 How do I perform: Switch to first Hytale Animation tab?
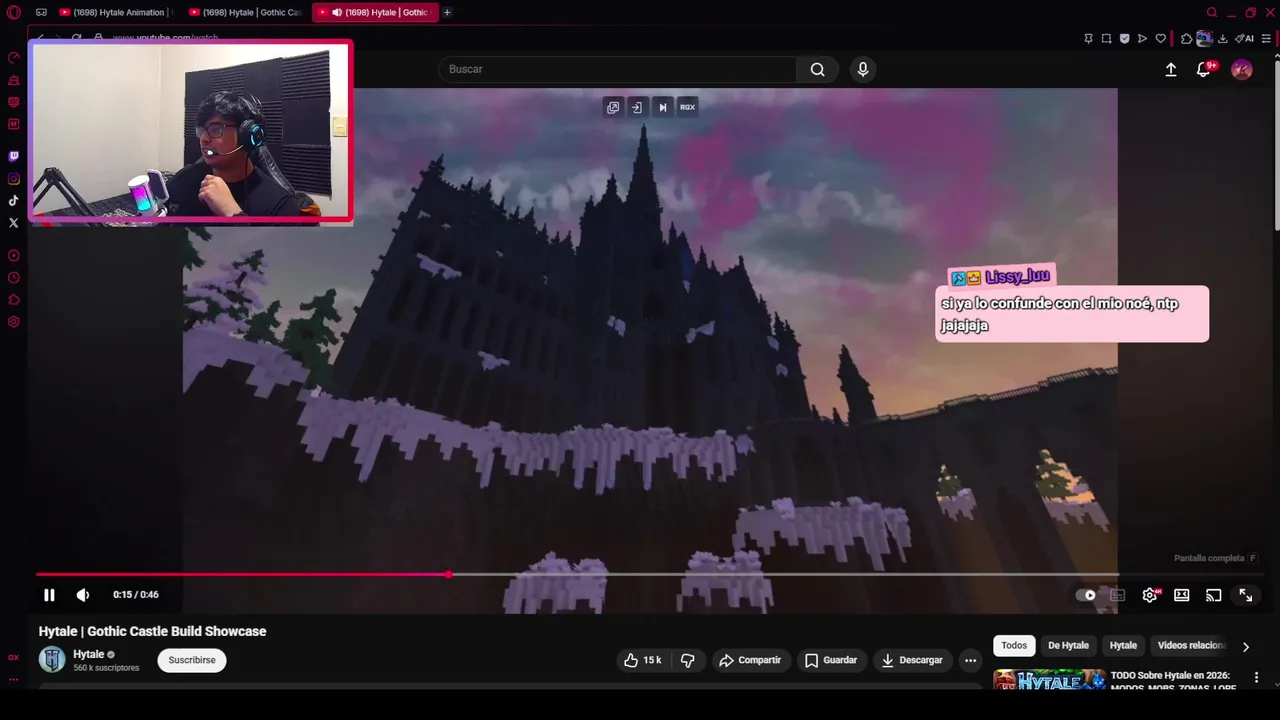(115, 12)
